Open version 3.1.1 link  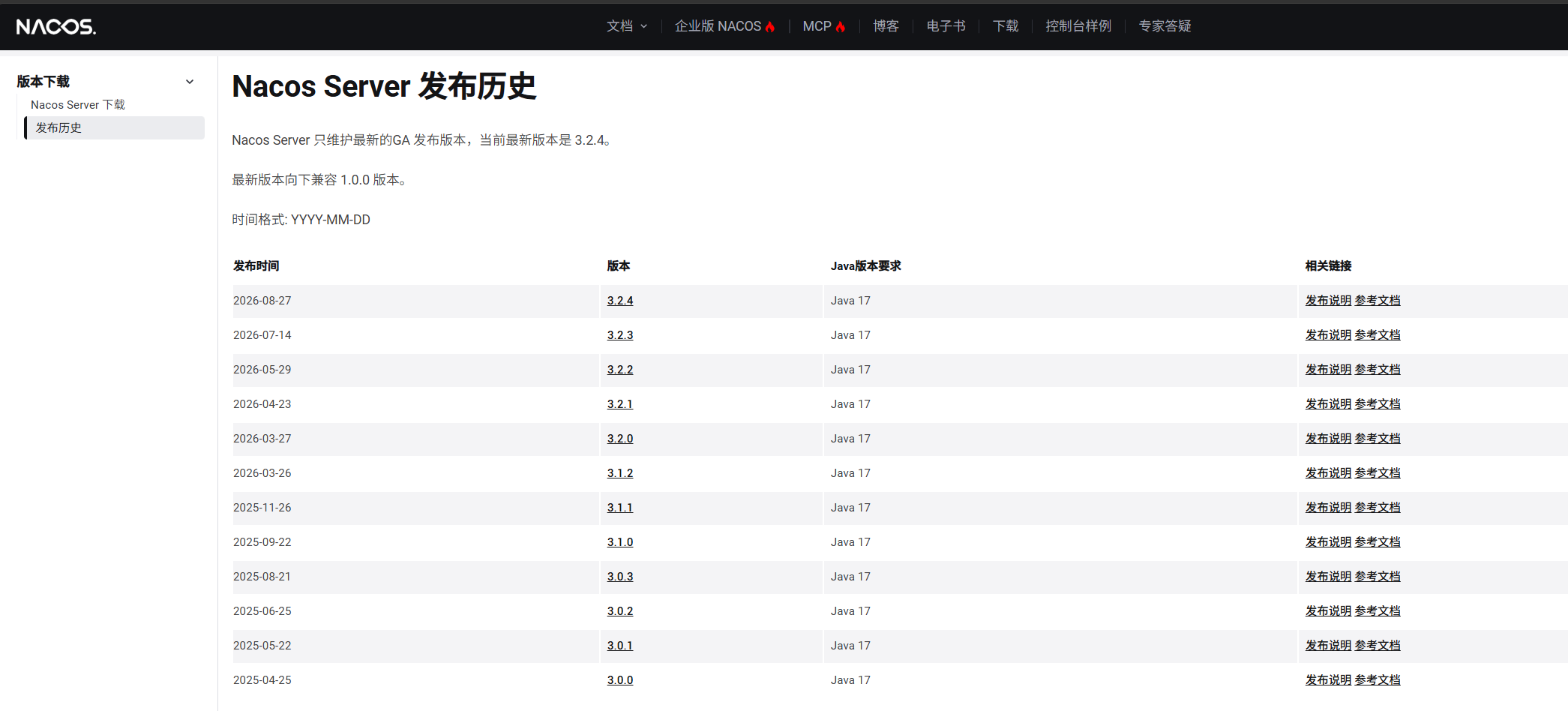point(620,508)
